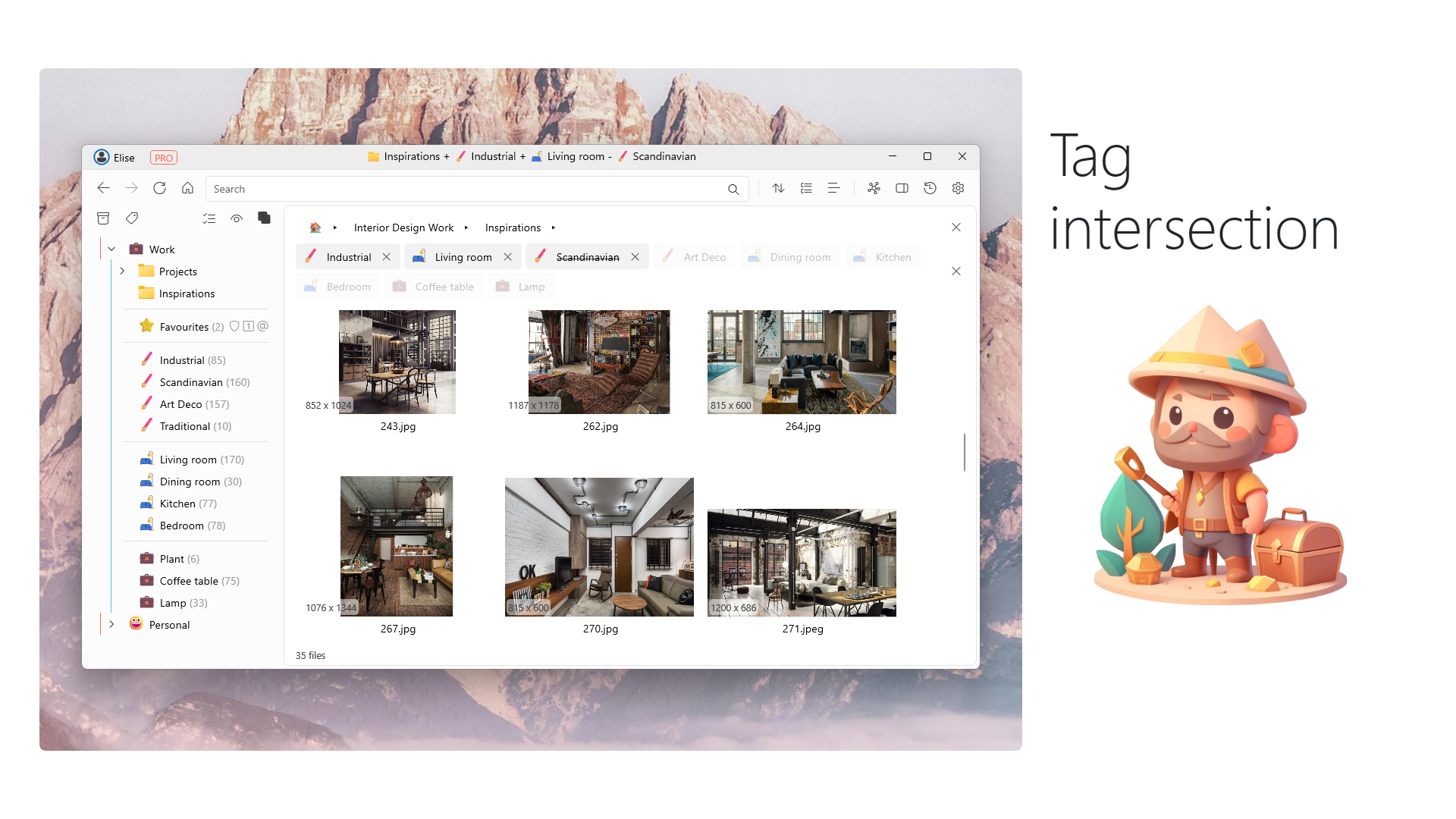The height and width of the screenshot is (819, 1456).
Task: Collapse the Work section
Action: click(x=111, y=249)
